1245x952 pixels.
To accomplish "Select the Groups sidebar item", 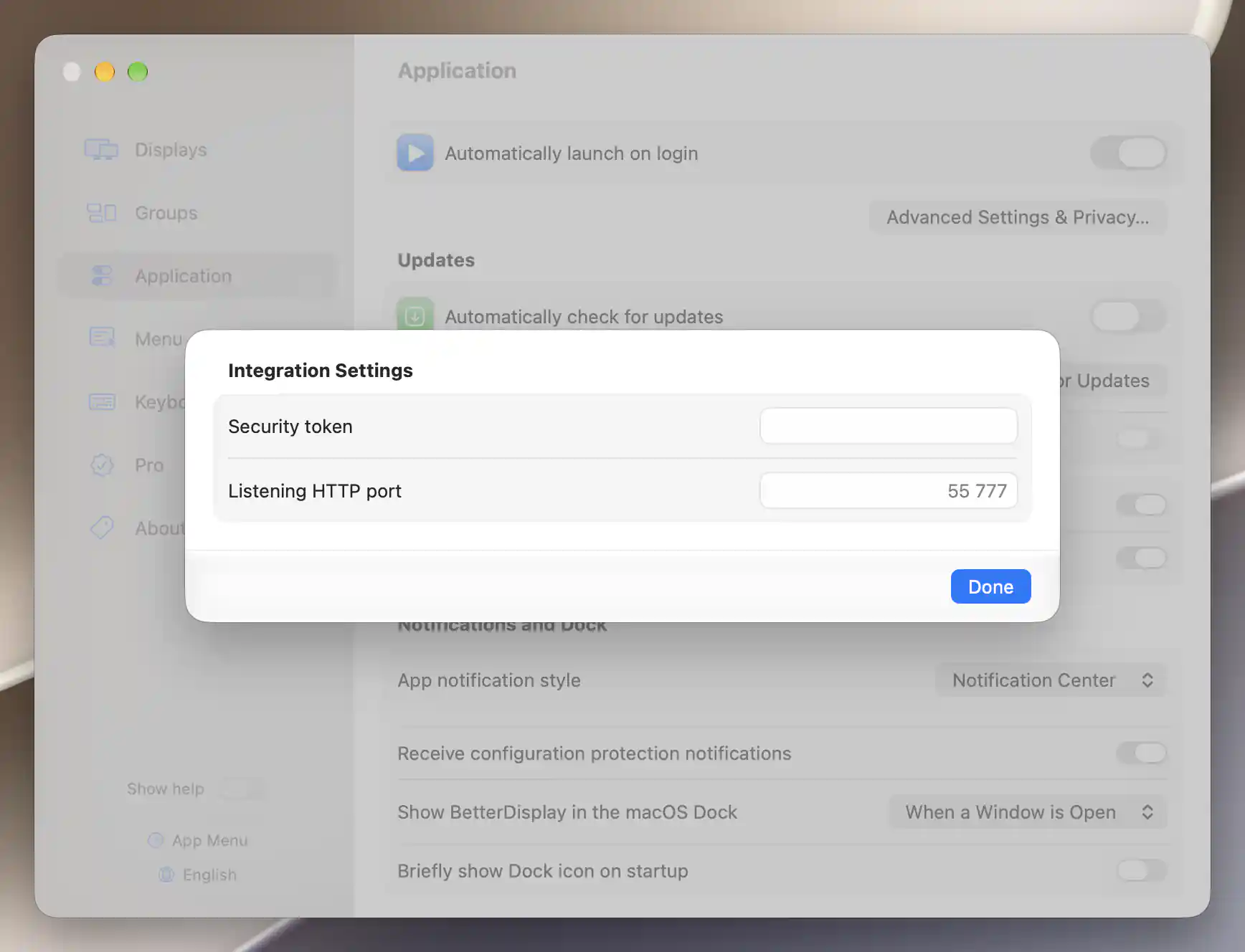I will [197, 213].
